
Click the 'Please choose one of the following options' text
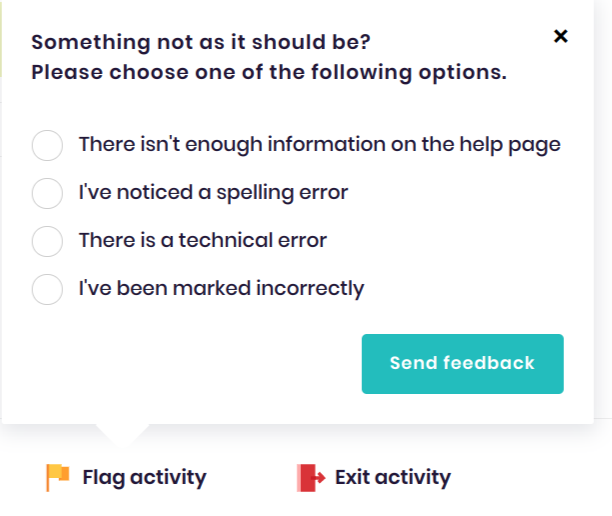click(269, 73)
